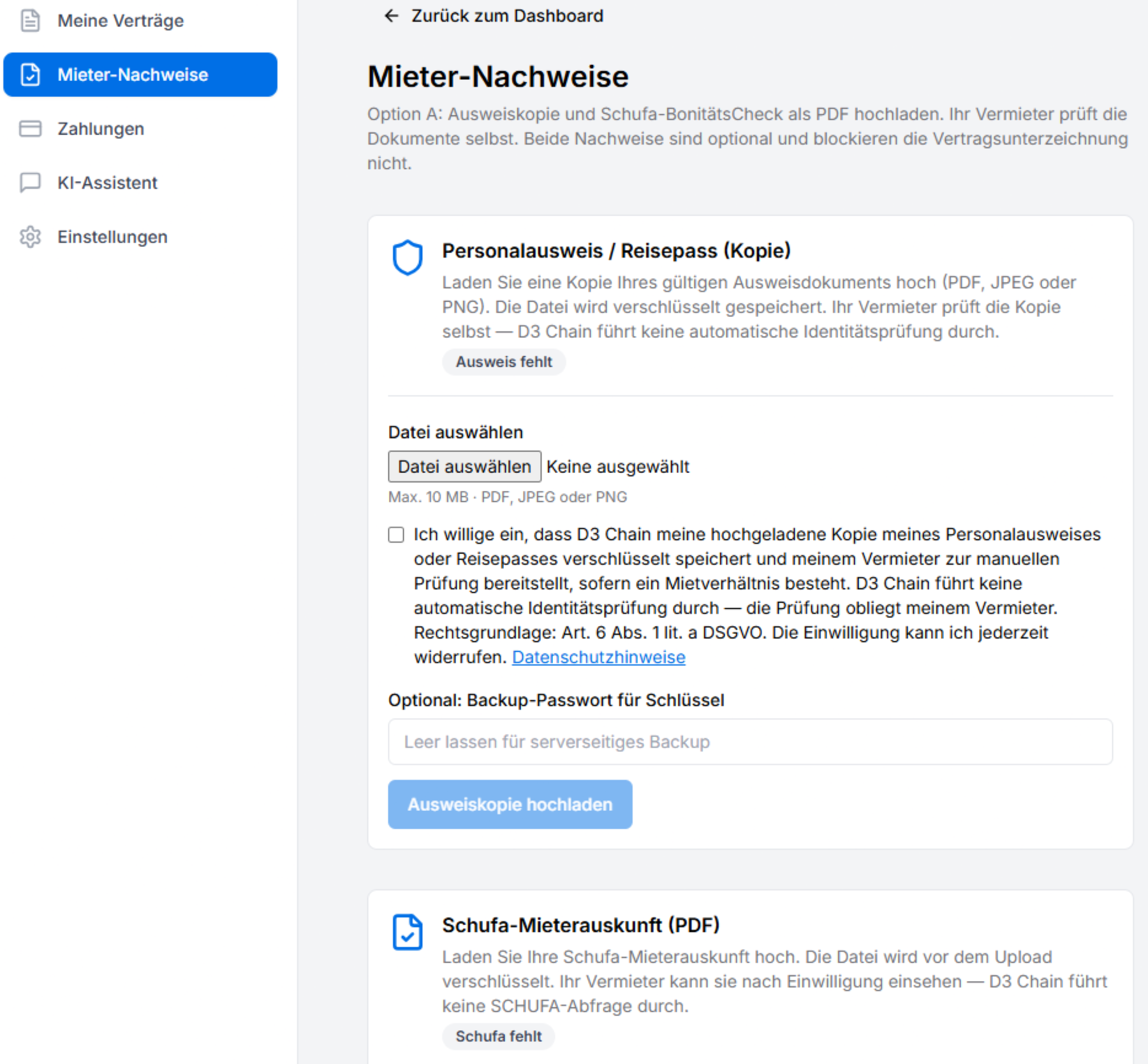This screenshot has width=1148, height=1064.
Task: Click the Optional: Backup-Passwort für Schlüssel label
Action: (556, 701)
